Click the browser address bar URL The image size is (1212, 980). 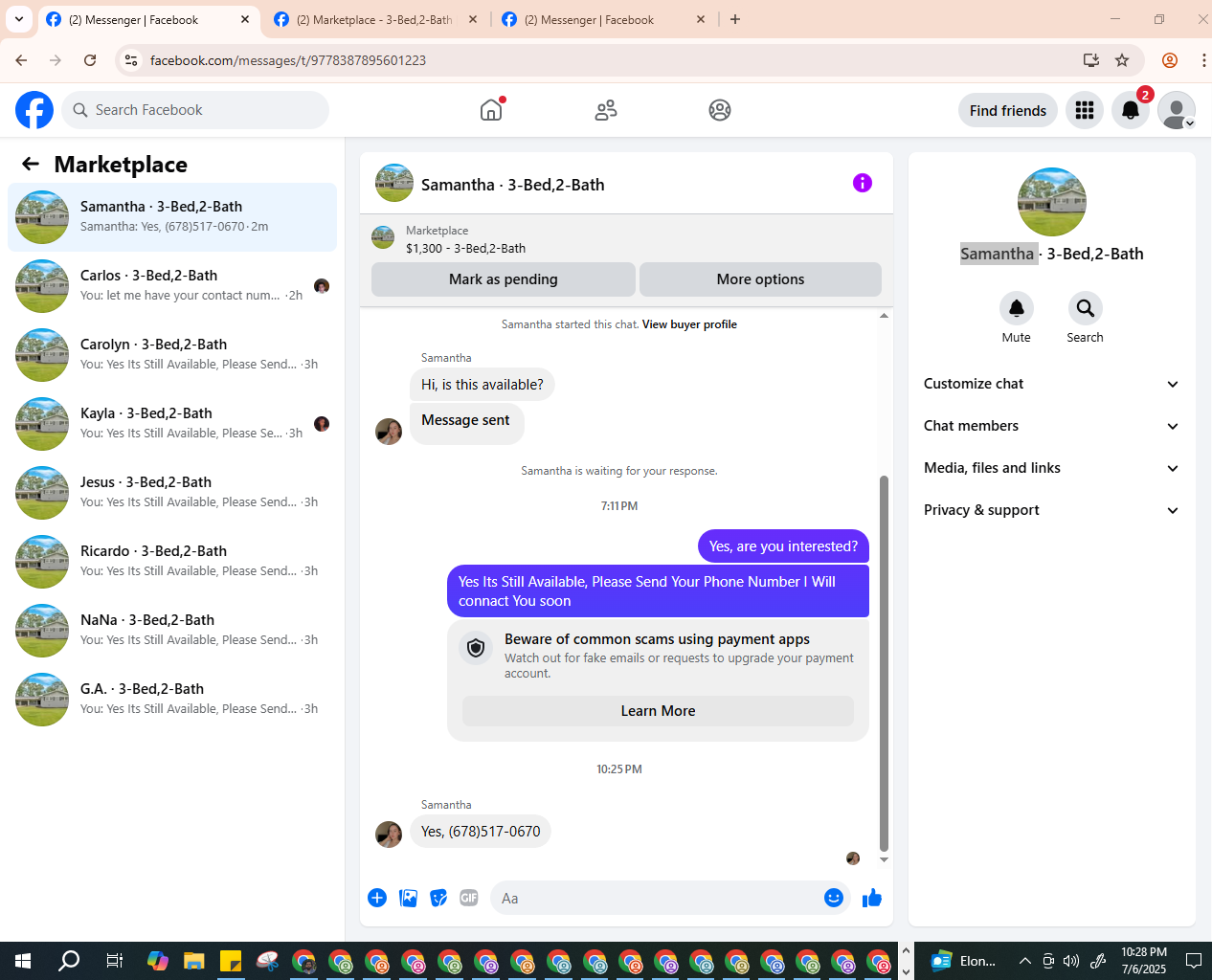tap(288, 60)
